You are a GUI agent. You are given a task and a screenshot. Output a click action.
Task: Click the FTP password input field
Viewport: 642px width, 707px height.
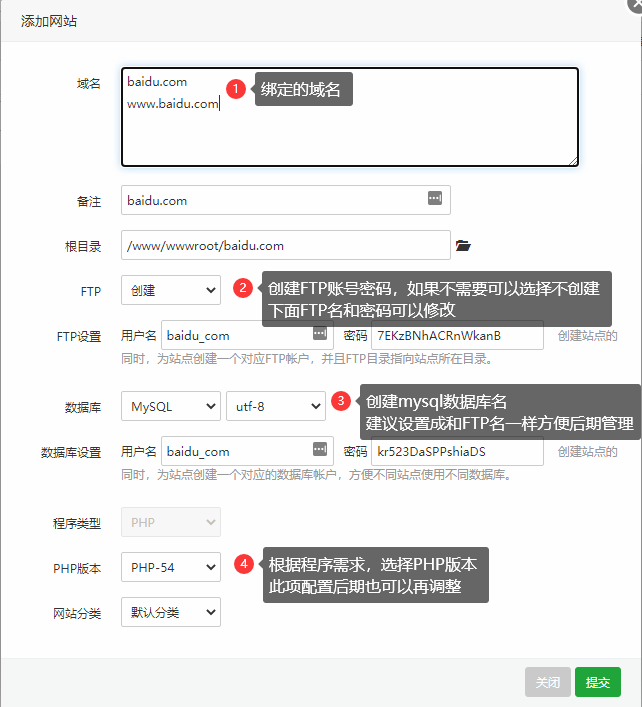point(457,335)
